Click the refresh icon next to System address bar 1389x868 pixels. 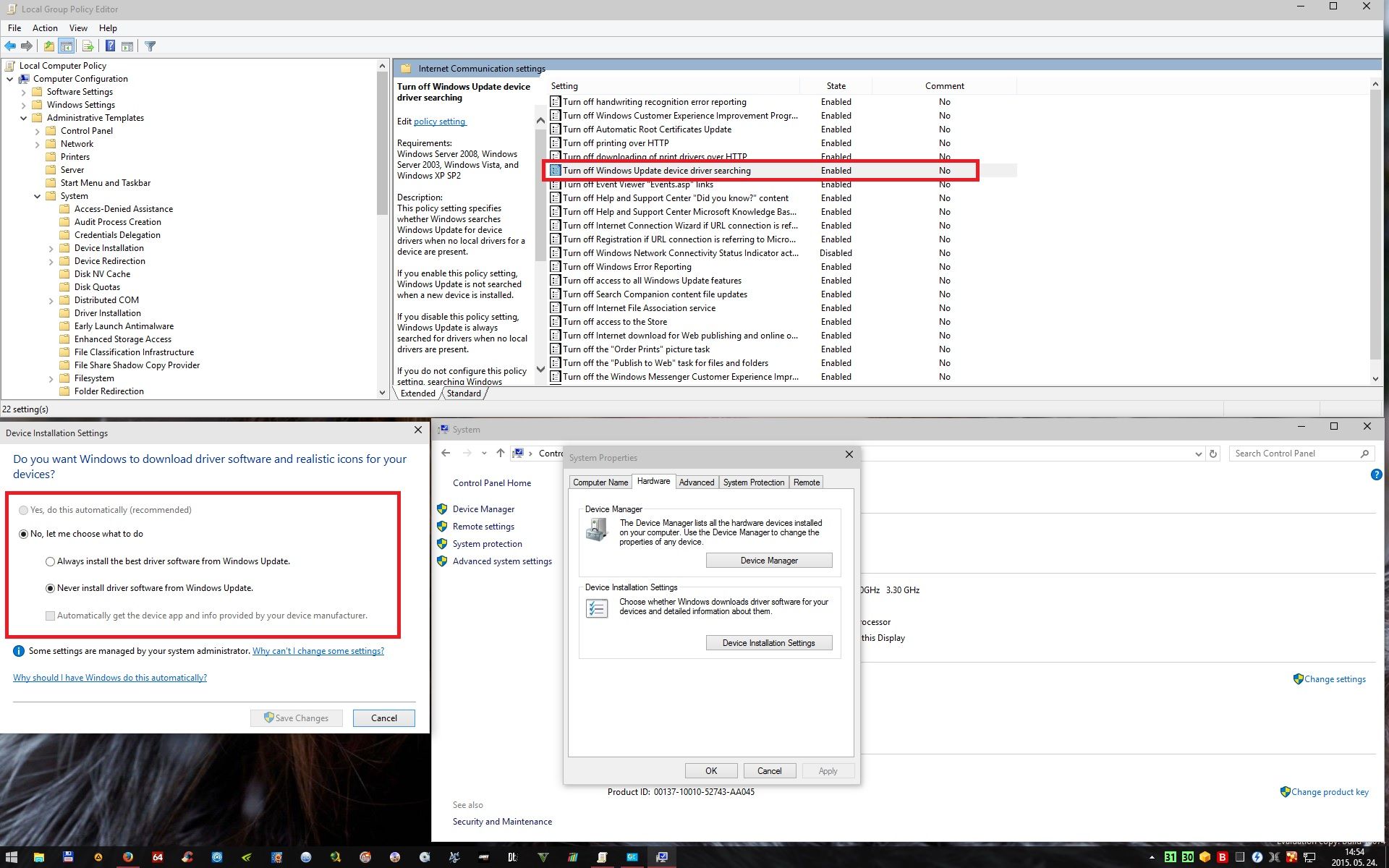click(1213, 454)
